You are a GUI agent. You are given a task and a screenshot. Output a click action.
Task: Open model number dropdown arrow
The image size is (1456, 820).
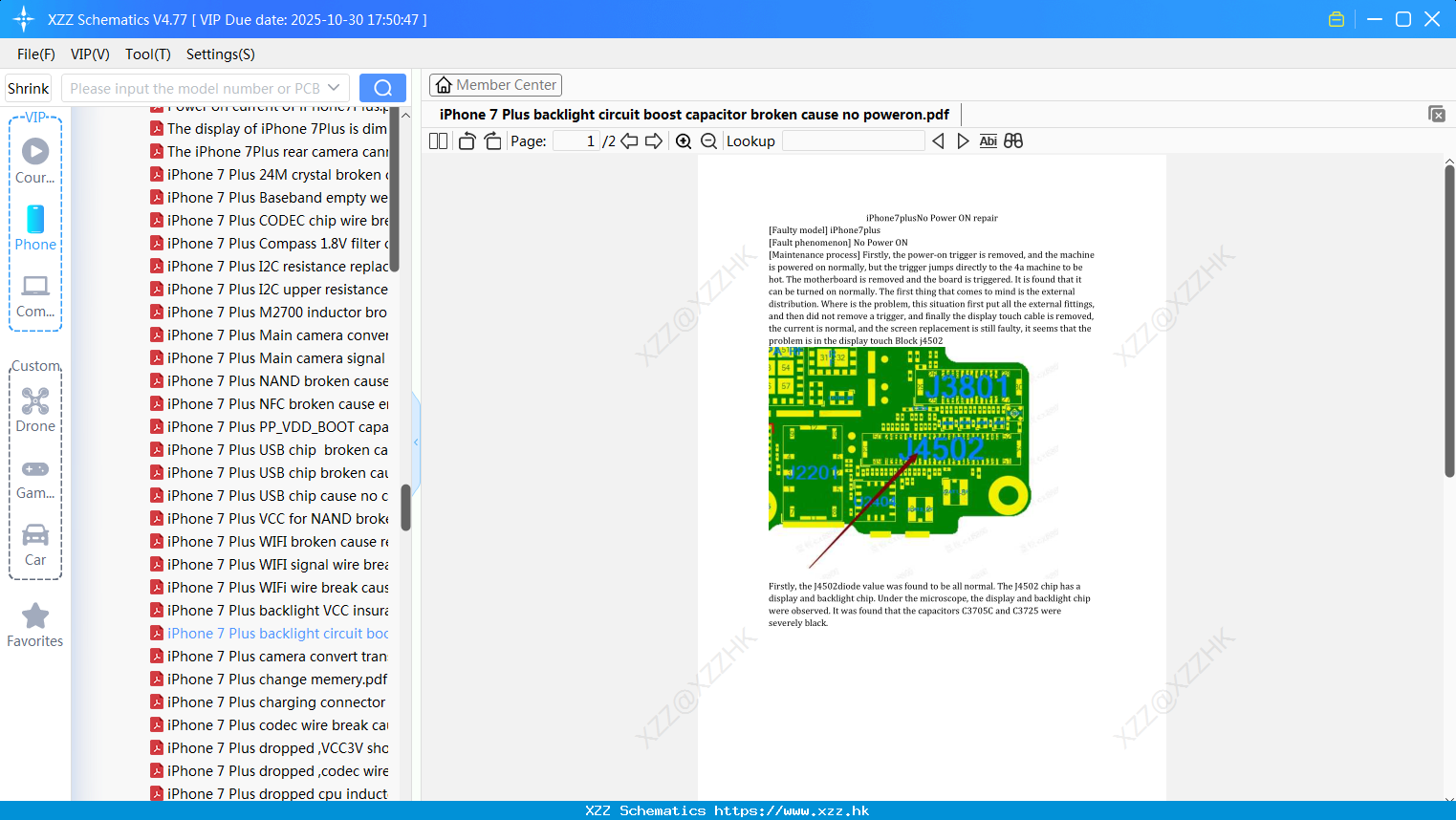tap(334, 88)
